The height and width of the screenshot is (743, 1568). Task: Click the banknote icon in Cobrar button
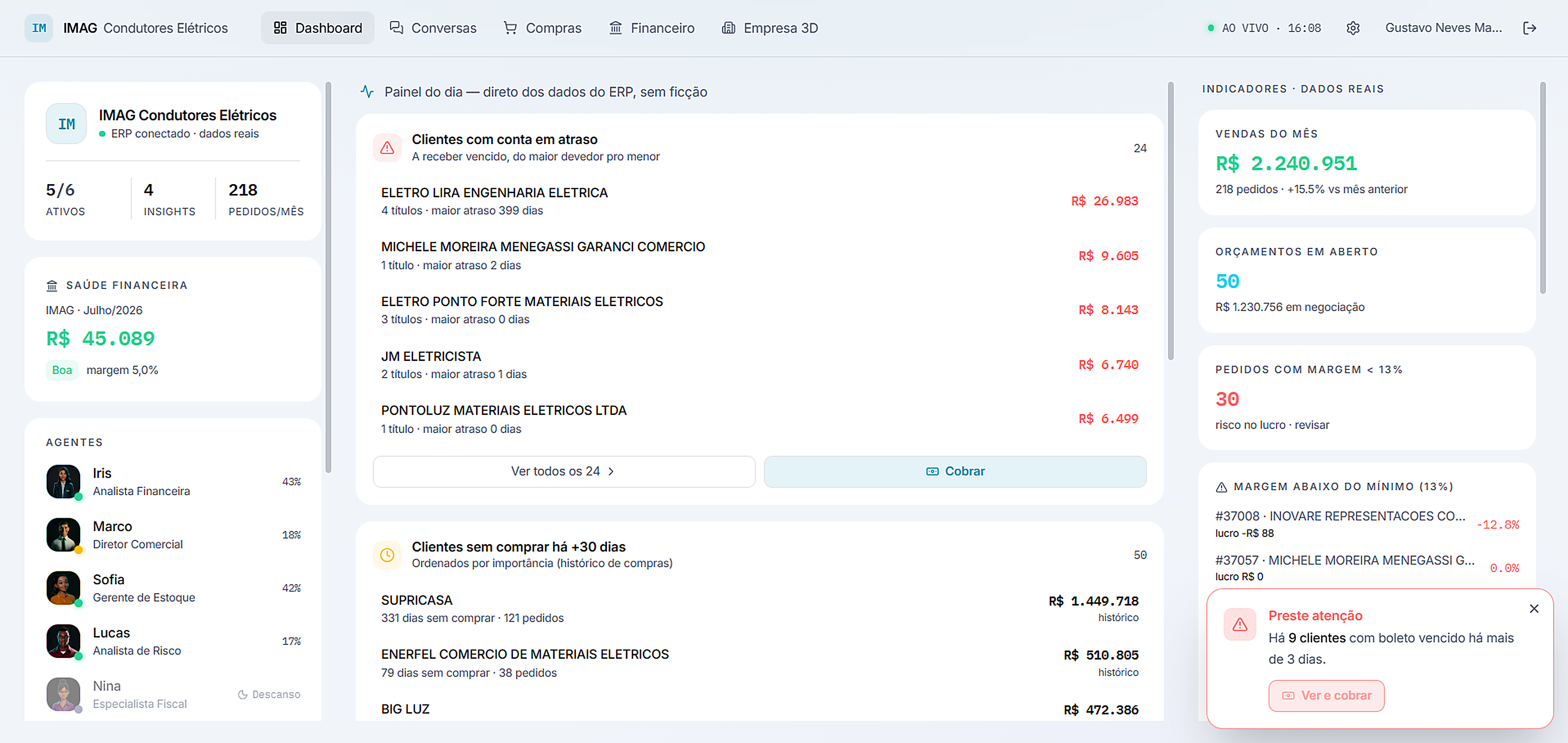coord(932,471)
